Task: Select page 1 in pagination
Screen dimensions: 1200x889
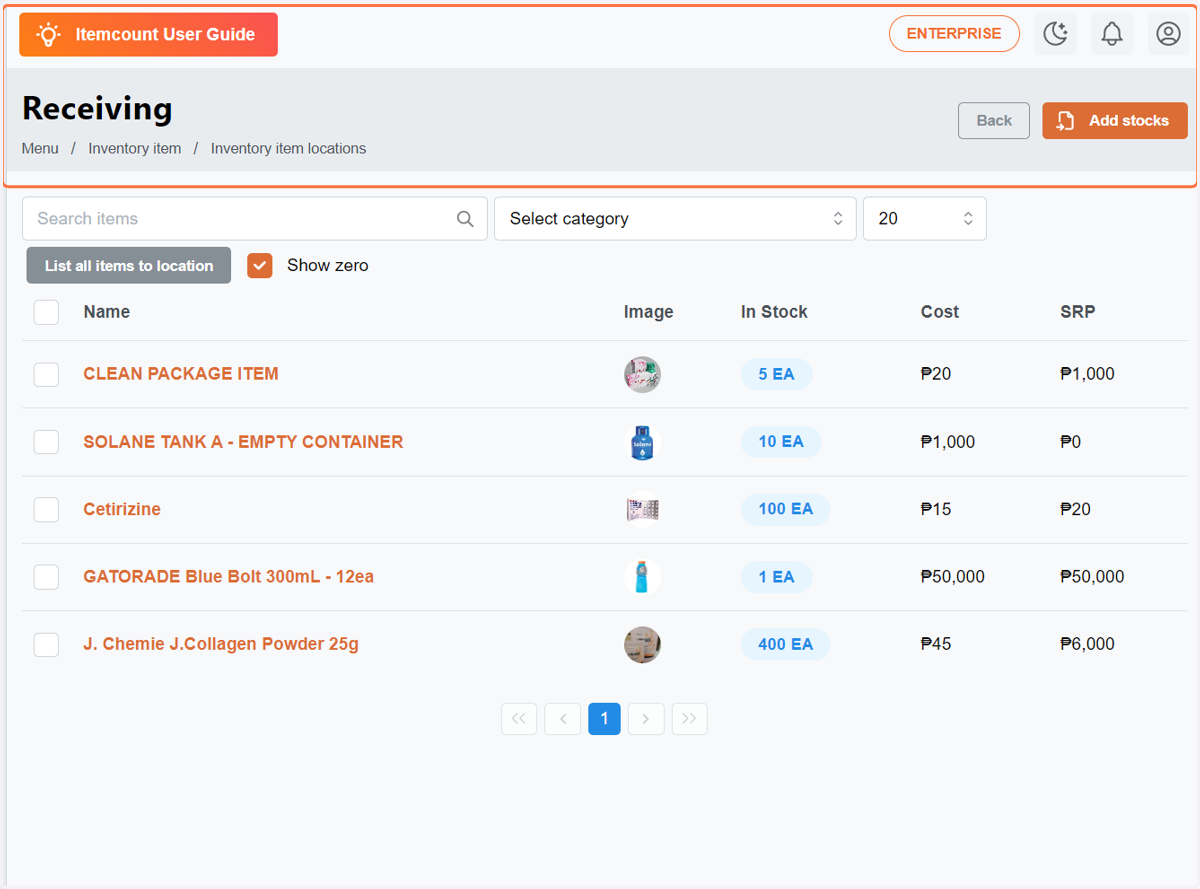Action: (604, 719)
